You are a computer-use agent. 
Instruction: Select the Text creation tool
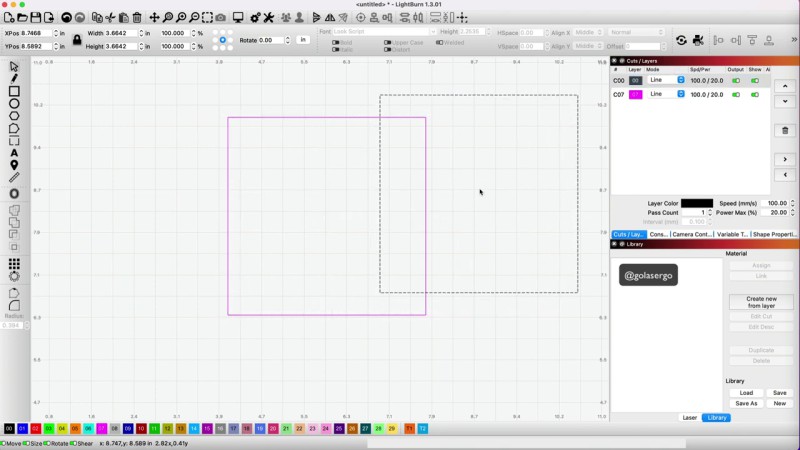point(14,153)
